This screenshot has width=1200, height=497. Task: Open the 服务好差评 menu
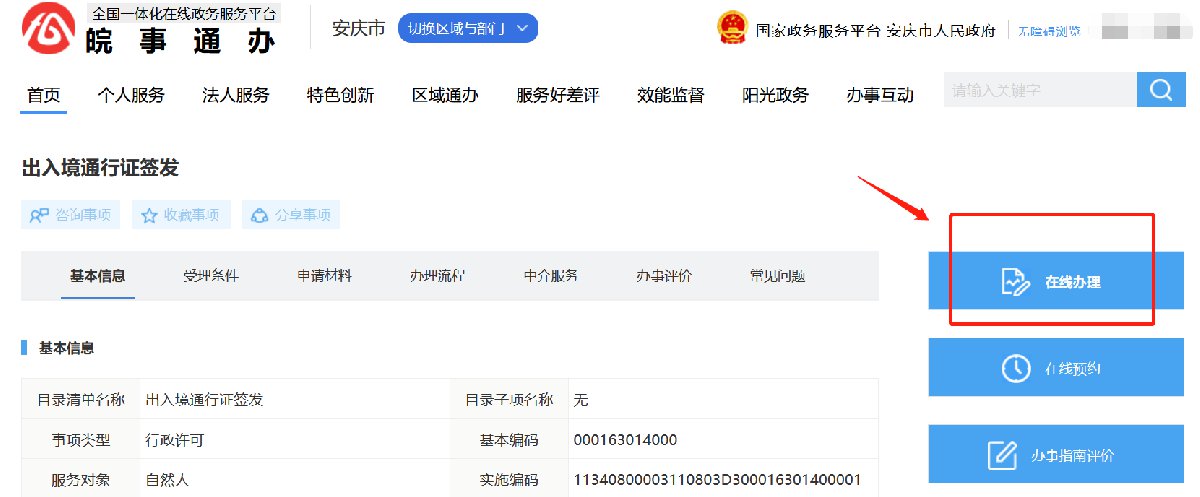[x=558, y=96]
